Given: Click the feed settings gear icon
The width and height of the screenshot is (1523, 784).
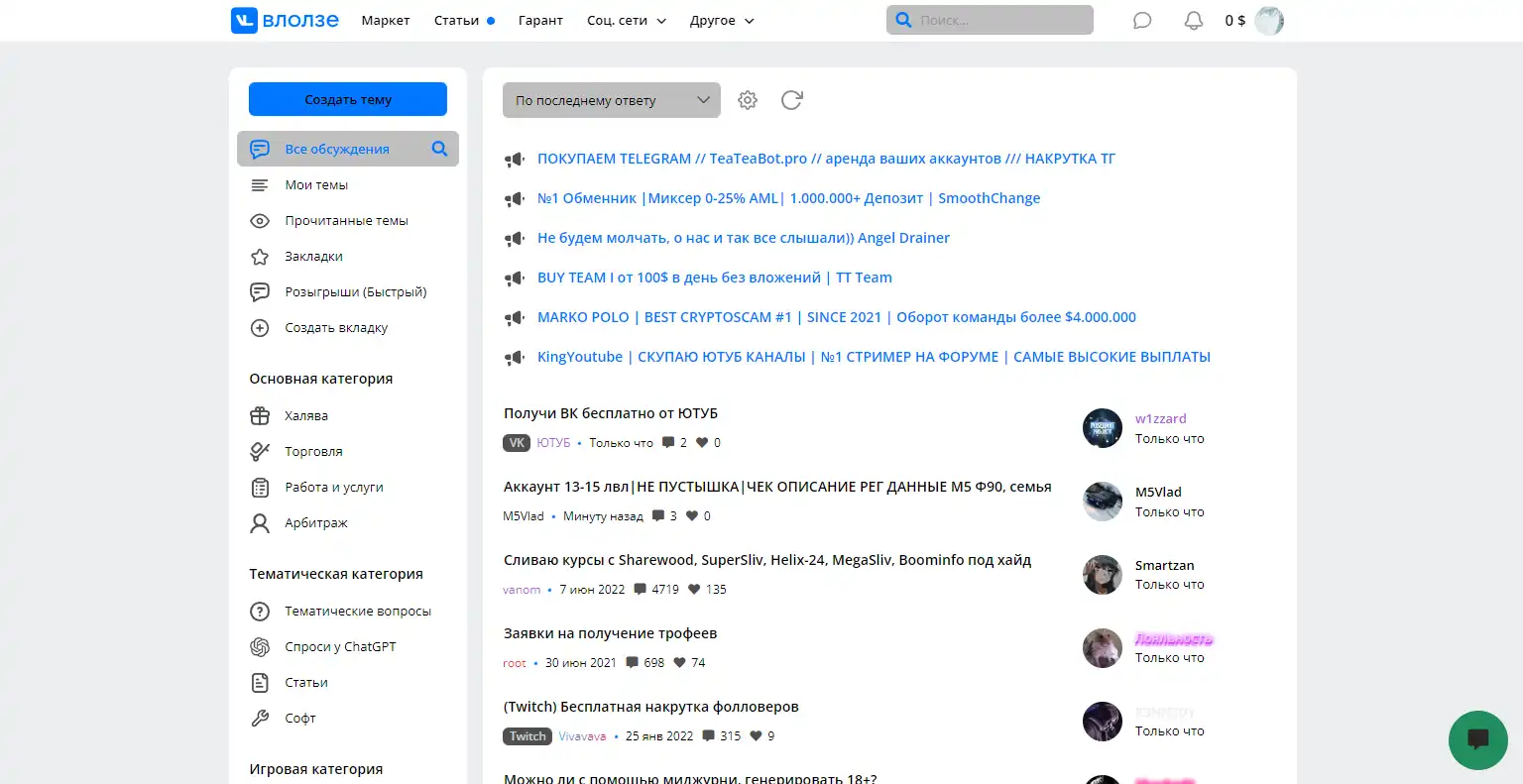Looking at the screenshot, I should pyautogui.click(x=748, y=100).
